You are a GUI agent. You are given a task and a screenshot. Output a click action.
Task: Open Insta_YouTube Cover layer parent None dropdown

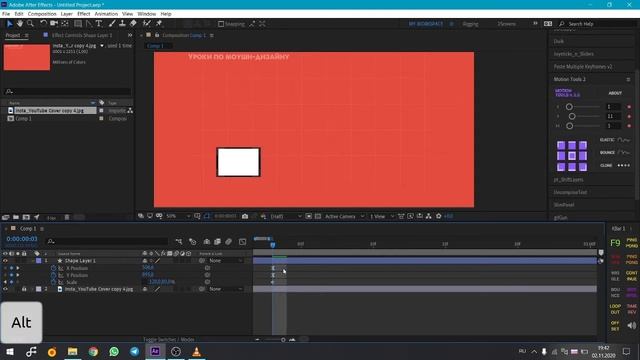pyautogui.click(x=226, y=289)
